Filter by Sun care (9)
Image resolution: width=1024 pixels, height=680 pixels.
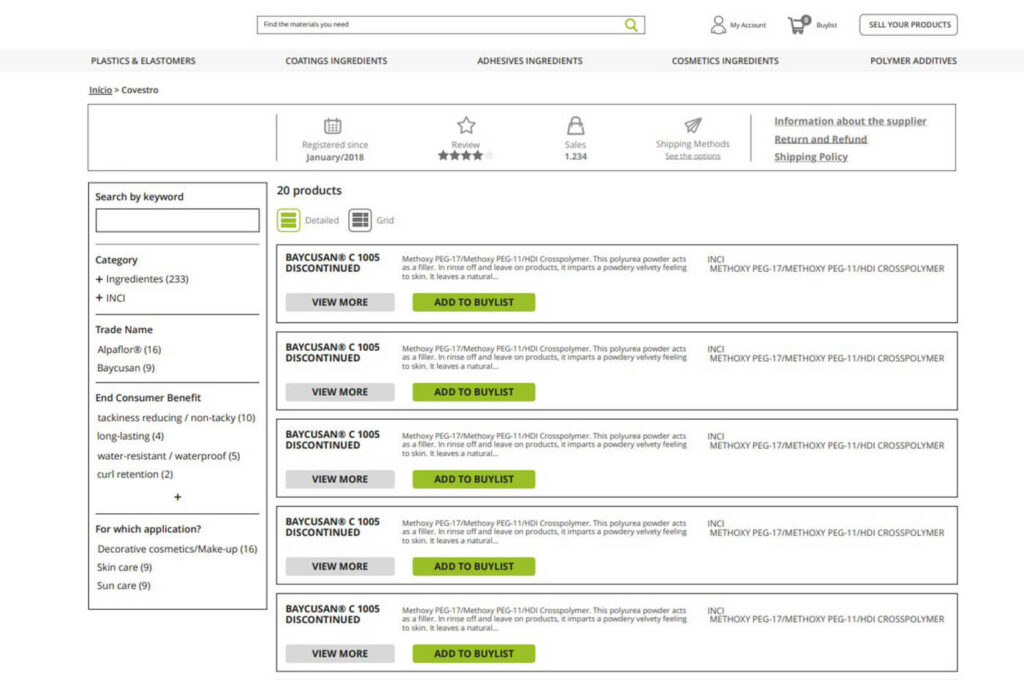coord(123,585)
